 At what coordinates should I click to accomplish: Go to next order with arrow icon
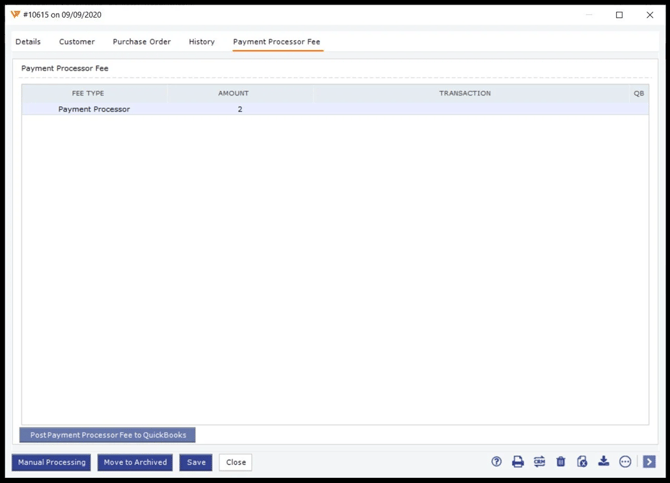pyautogui.click(x=649, y=462)
